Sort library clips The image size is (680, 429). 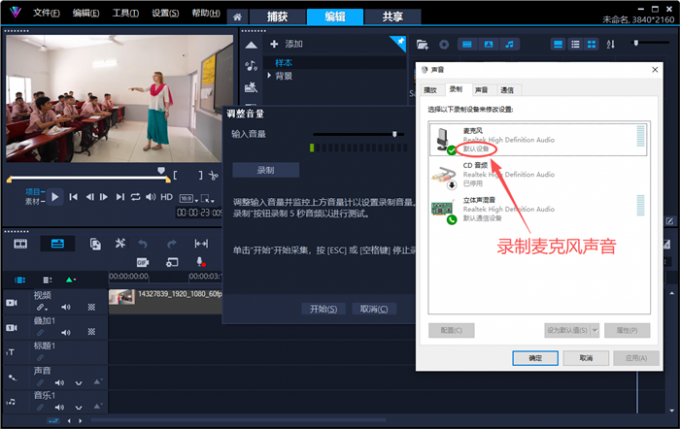point(611,44)
